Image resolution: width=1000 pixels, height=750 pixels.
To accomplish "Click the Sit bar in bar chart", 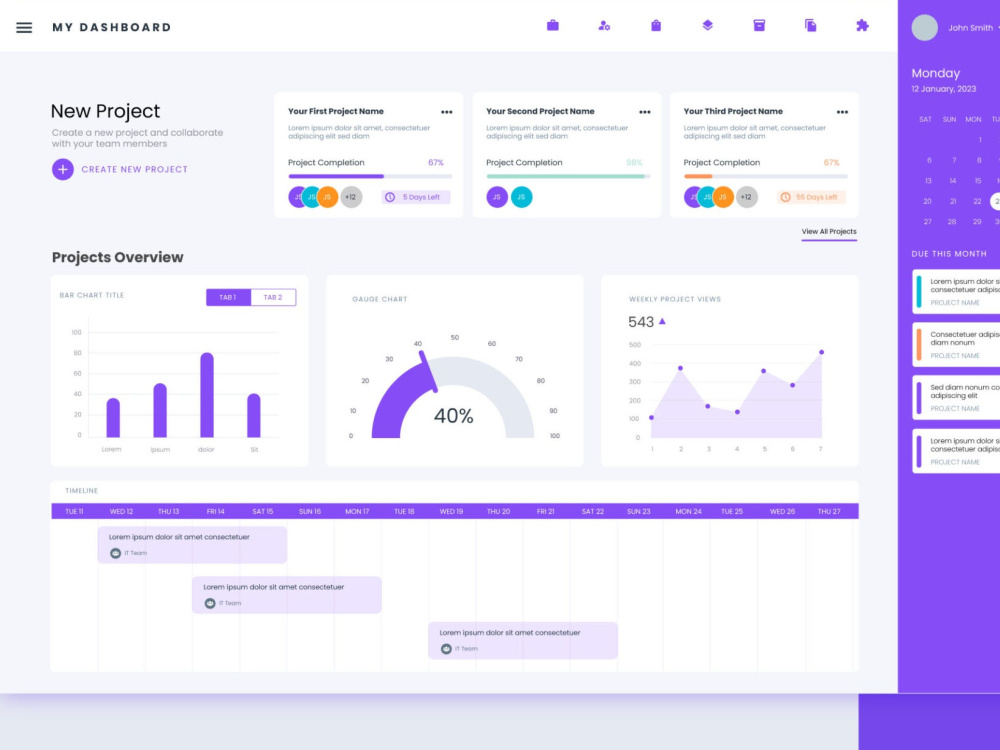I will click(254, 415).
